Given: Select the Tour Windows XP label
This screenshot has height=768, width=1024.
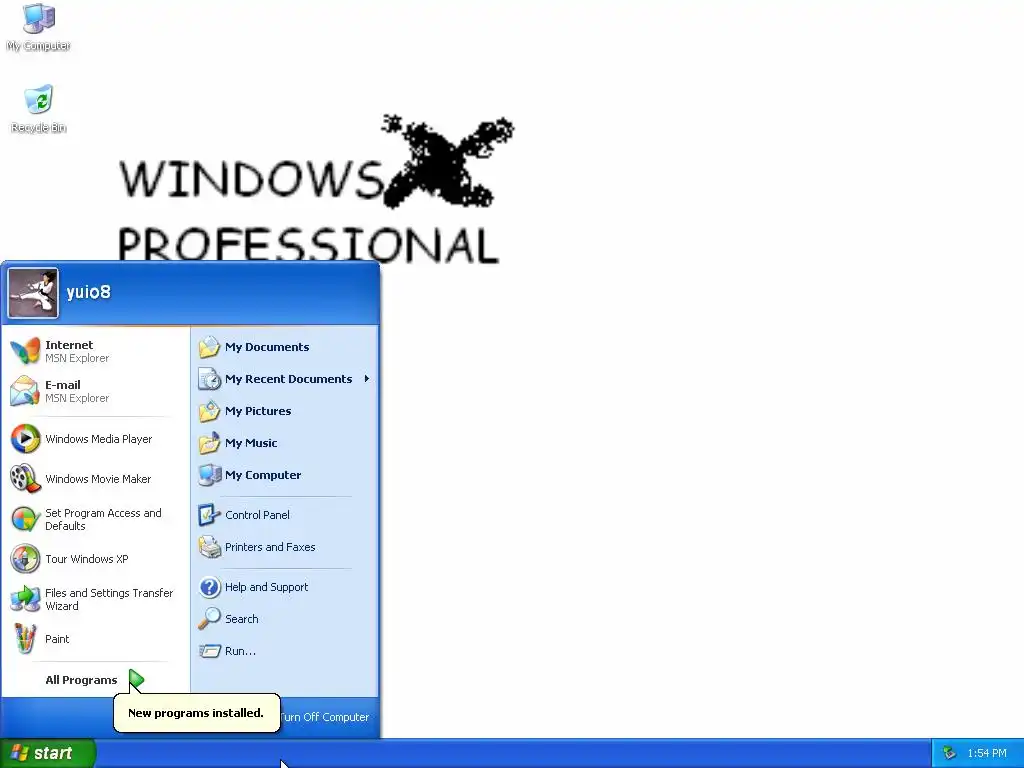Looking at the screenshot, I should tap(87, 559).
